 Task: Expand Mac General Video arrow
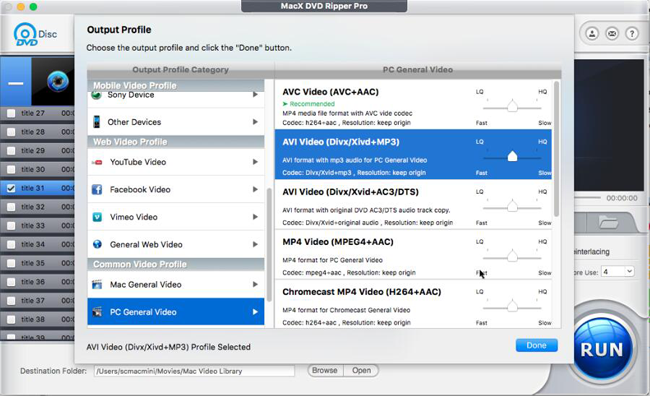coord(255,284)
